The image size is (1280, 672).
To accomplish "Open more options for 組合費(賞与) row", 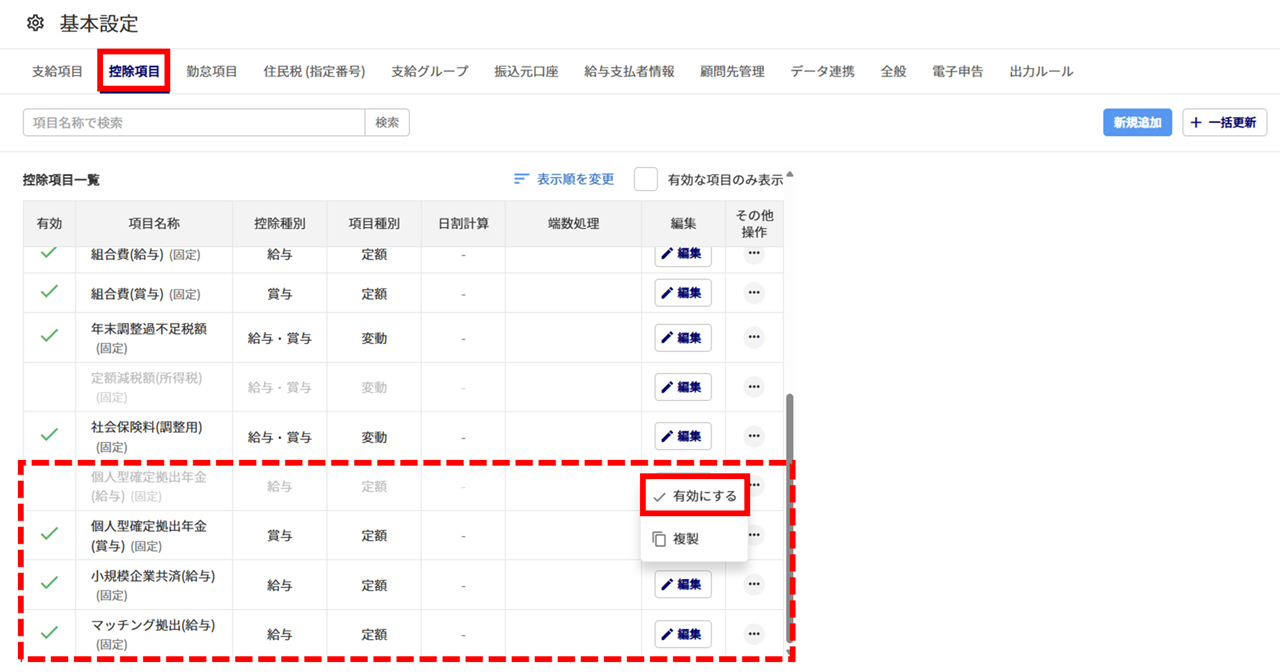I will [754, 293].
